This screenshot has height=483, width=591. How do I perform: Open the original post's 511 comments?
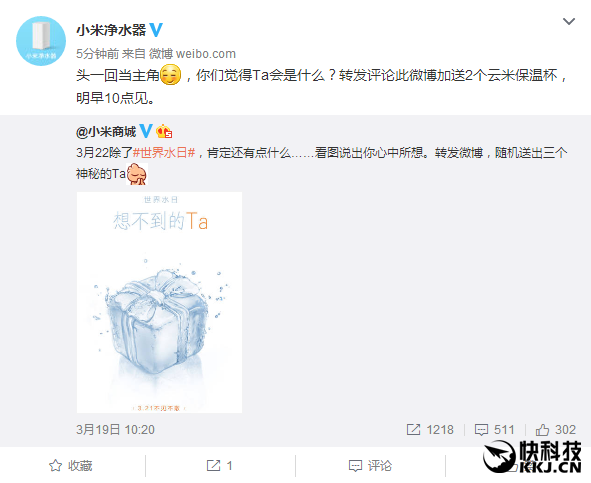tap(494, 430)
